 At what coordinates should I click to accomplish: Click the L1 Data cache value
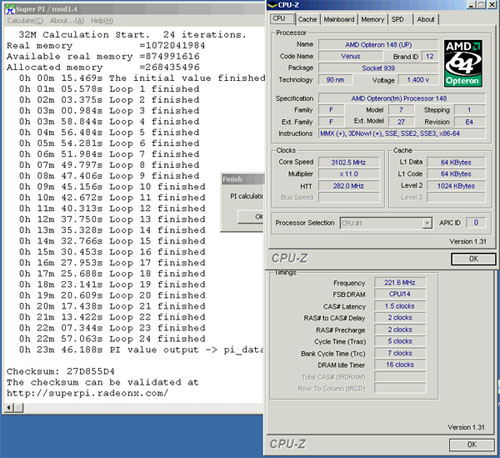456,162
